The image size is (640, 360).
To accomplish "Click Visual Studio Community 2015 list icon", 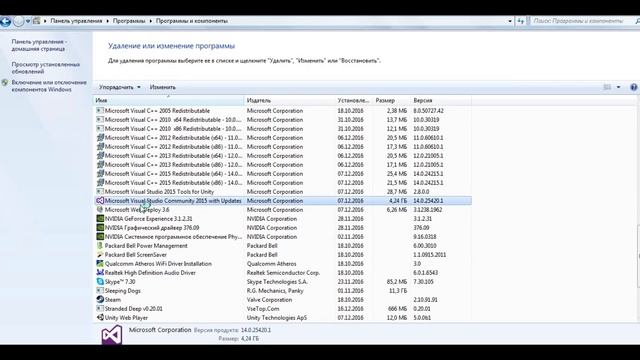I will 100,200.
